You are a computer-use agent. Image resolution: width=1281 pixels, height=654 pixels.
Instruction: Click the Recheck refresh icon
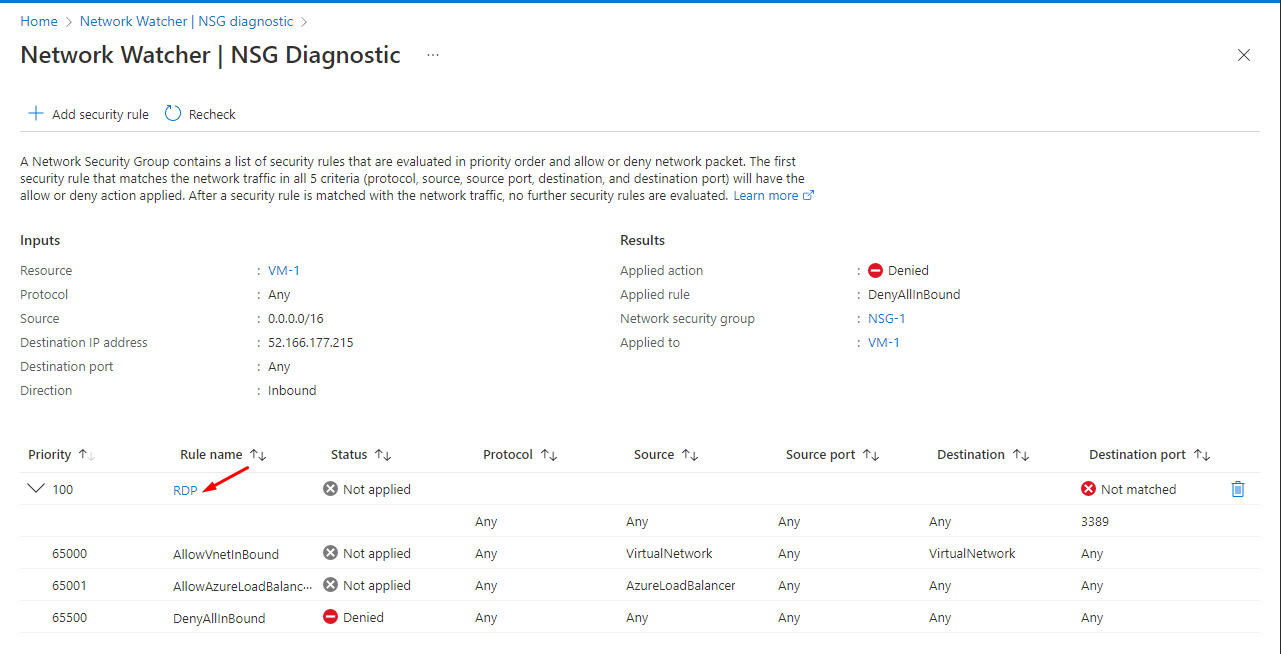click(x=173, y=114)
